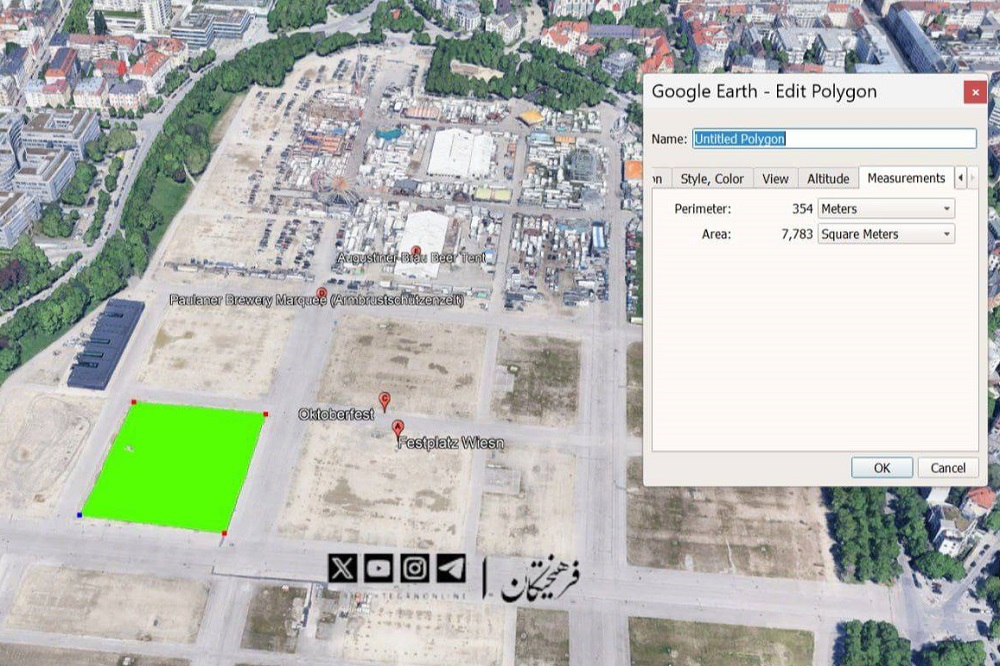Click the Telegram logo icon
The image size is (1000, 666).
click(451, 568)
